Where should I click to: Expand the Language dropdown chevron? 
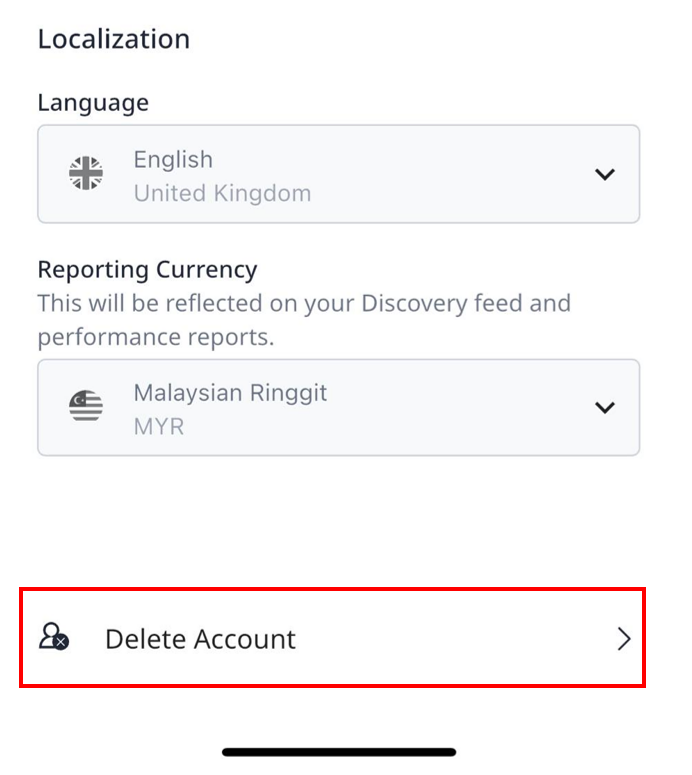(605, 174)
